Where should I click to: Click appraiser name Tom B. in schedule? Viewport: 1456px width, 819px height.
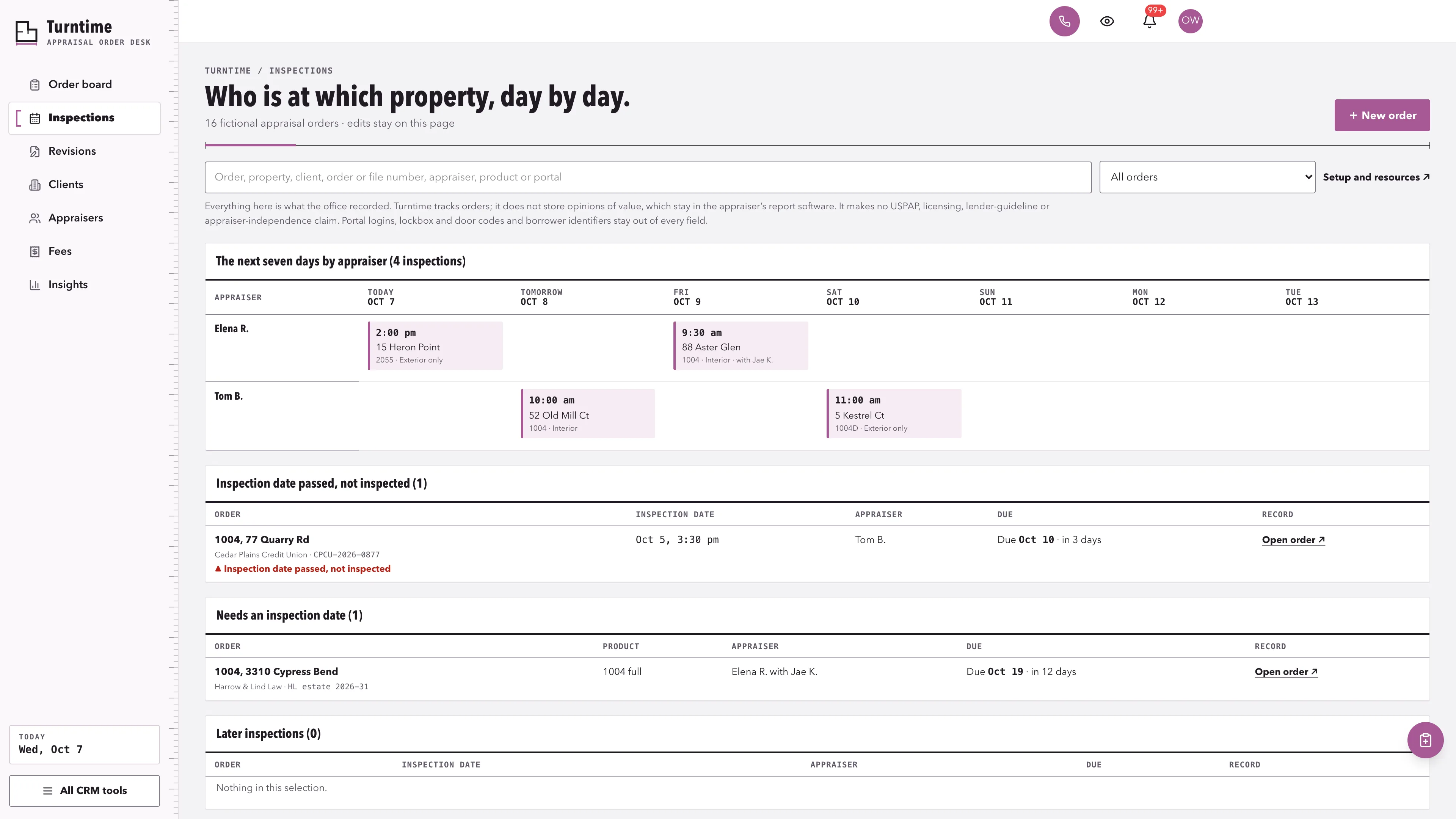coord(228,396)
